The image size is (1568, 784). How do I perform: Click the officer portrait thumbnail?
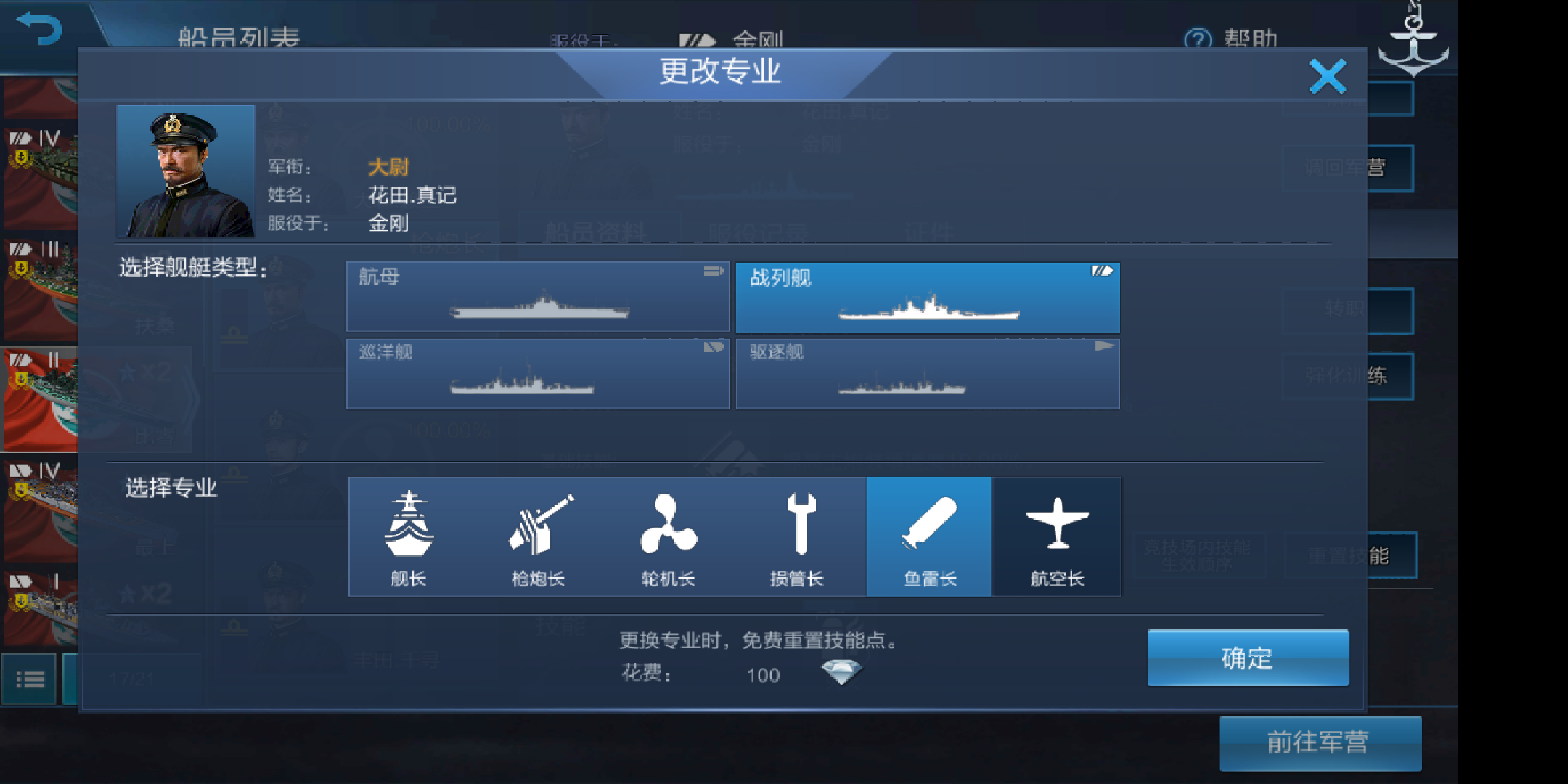pos(186,171)
